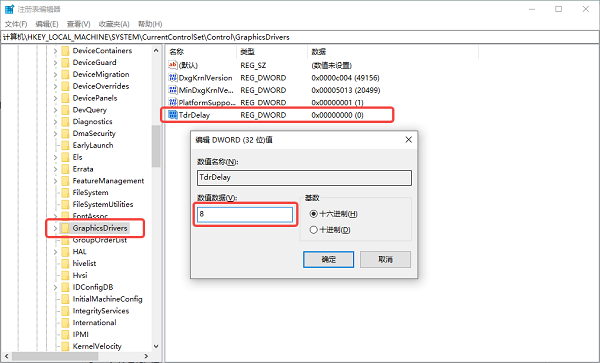Click the DevicePanels folder icon
The height and width of the screenshot is (363, 600).
pos(65,98)
